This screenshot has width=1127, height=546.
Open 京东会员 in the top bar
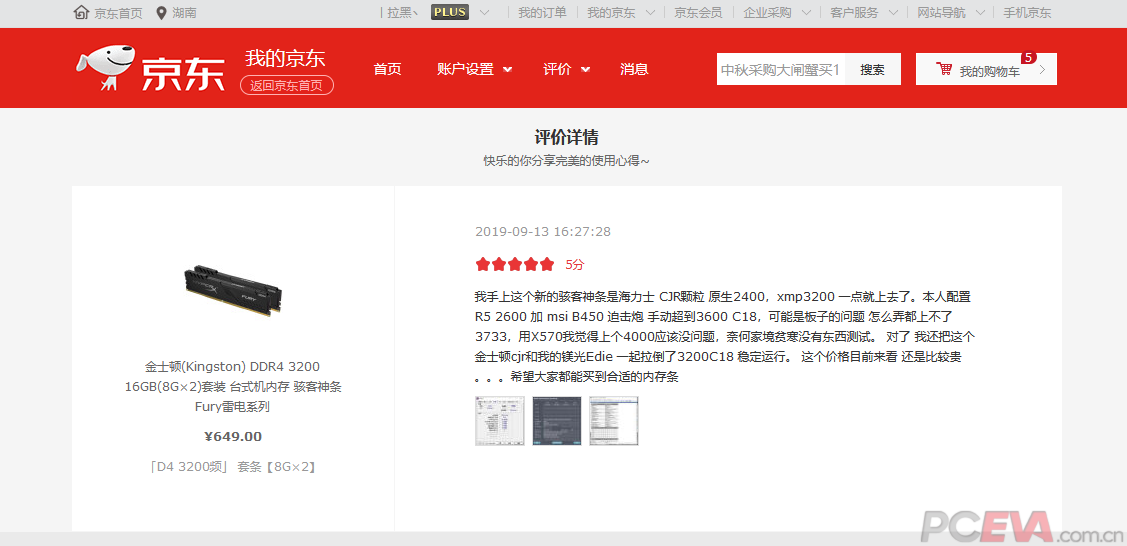pos(698,13)
